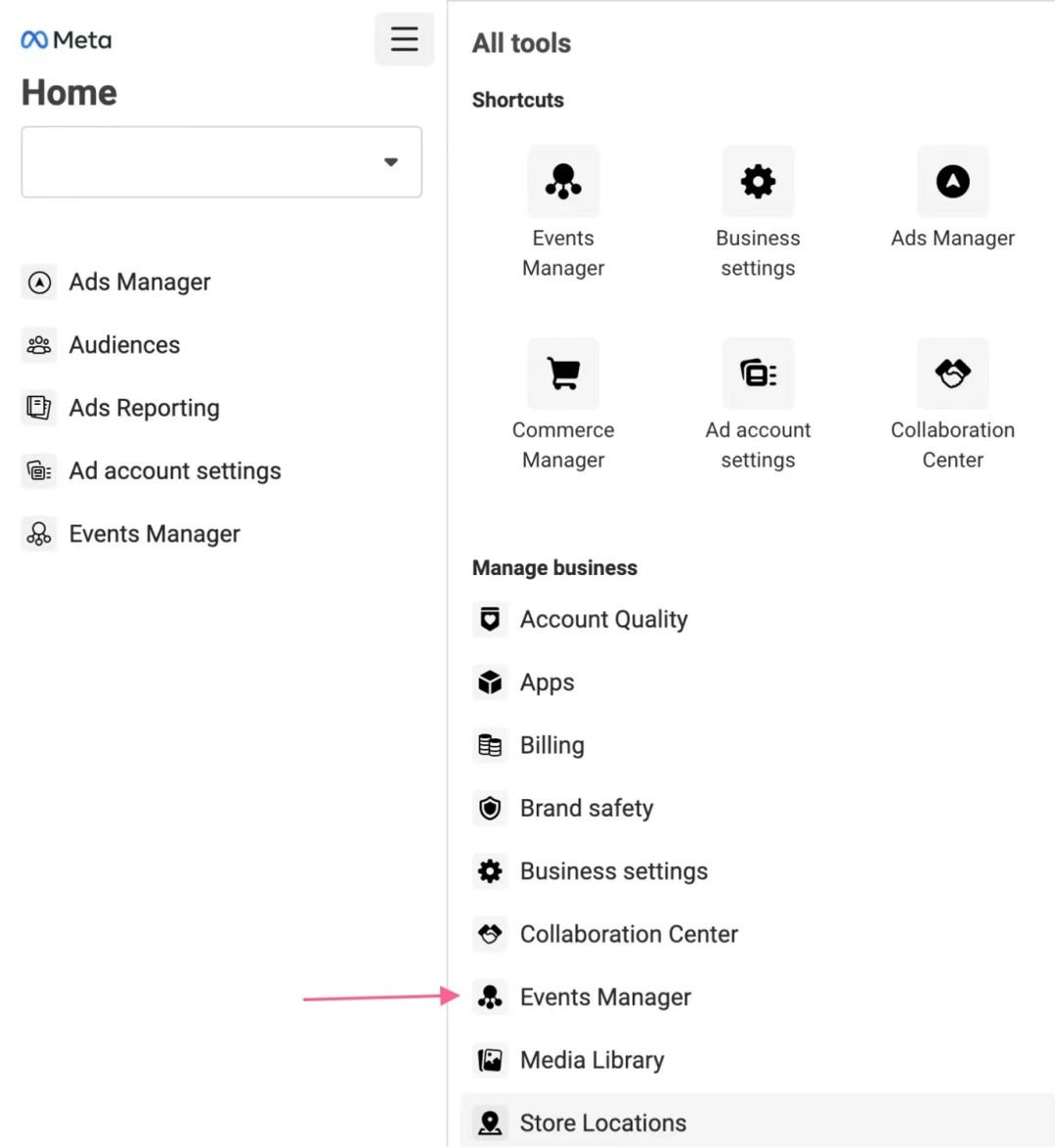Click the Audiences sidebar icon

point(39,345)
